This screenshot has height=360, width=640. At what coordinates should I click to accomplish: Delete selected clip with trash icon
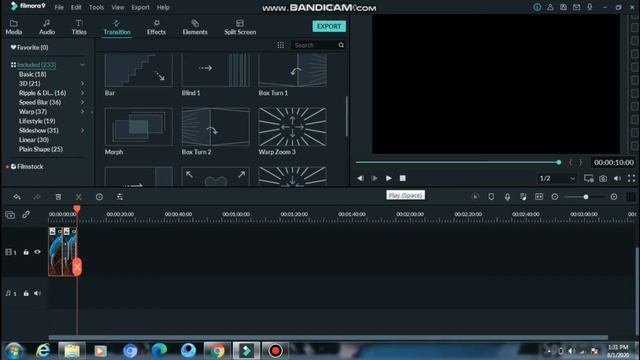coord(58,197)
